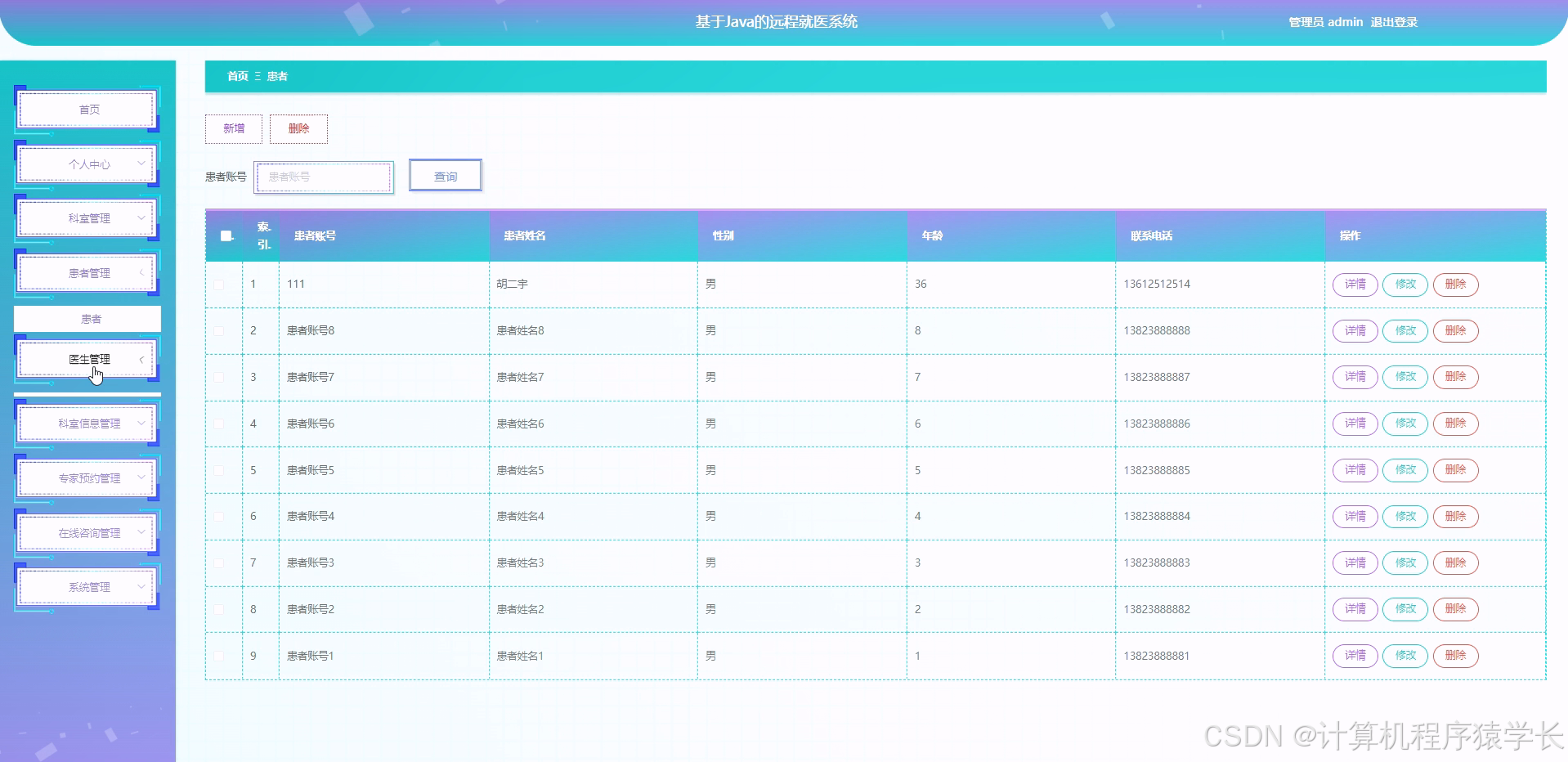Click 修改 for patient 胡二宇
Viewport: 1568px width, 762px height.
tap(1405, 285)
